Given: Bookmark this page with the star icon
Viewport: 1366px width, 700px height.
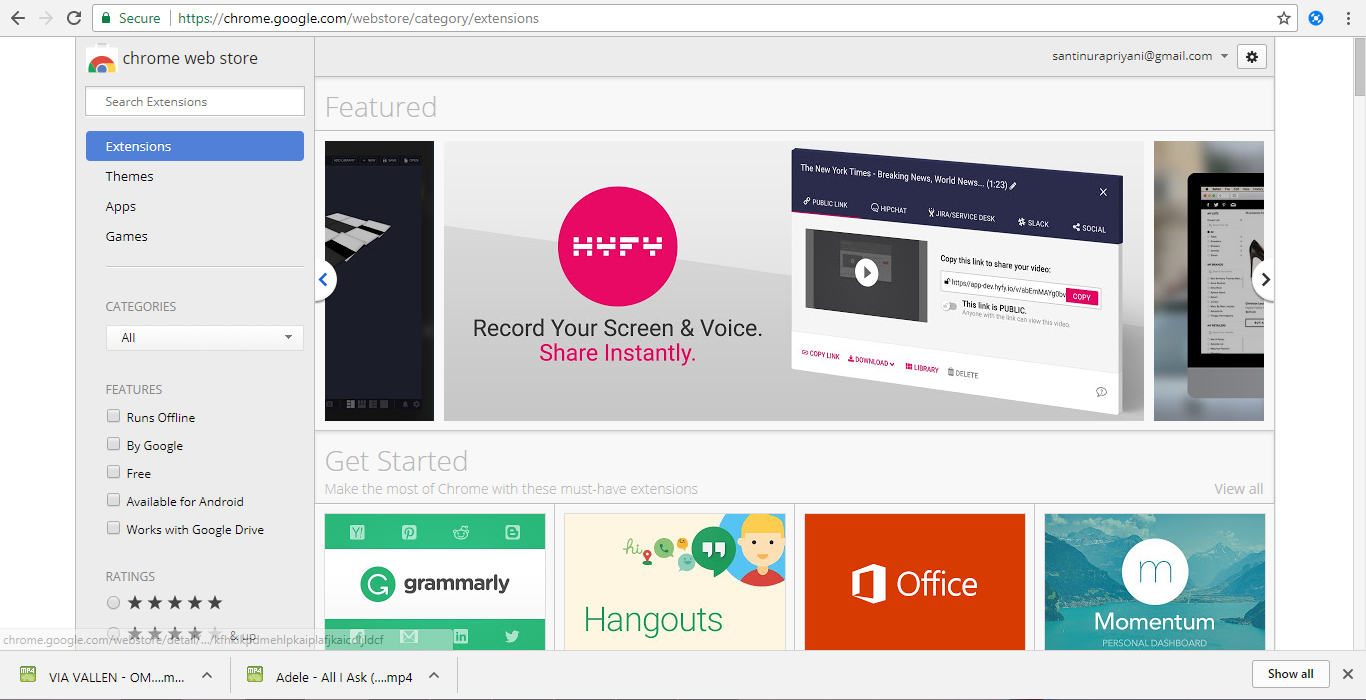Looking at the screenshot, I should (1284, 18).
